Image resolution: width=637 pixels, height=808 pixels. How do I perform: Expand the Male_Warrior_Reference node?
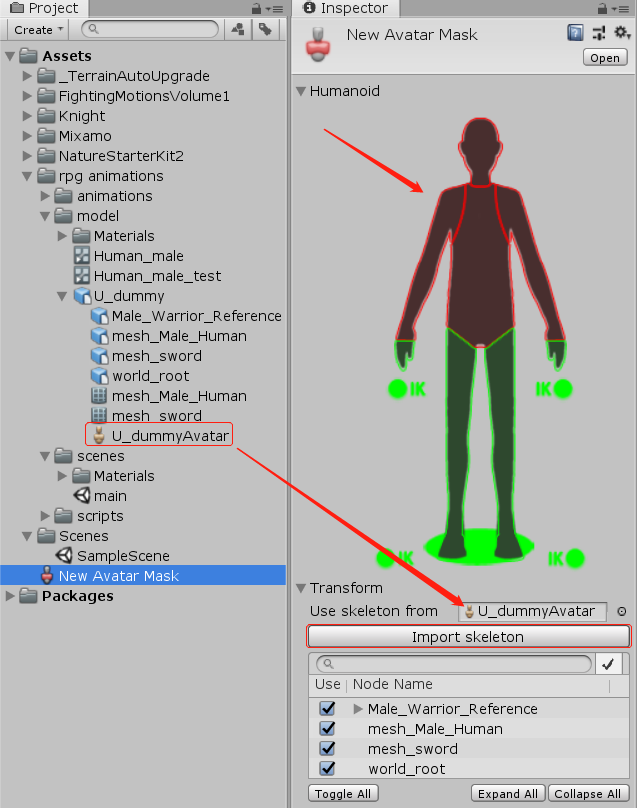358,709
